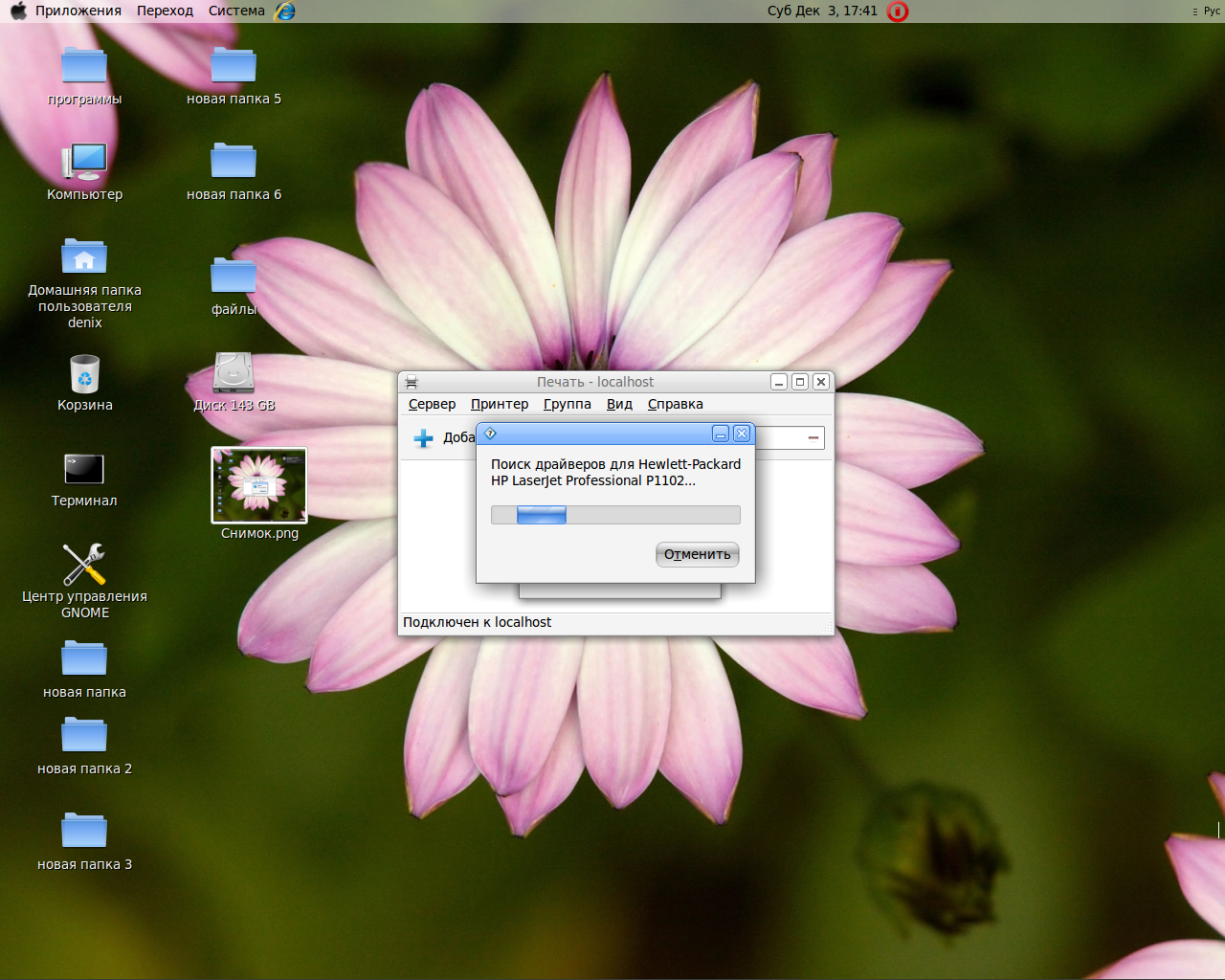Cancel the driver search with Отменить
The width and height of the screenshot is (1225, 980).
coord(698,554)
